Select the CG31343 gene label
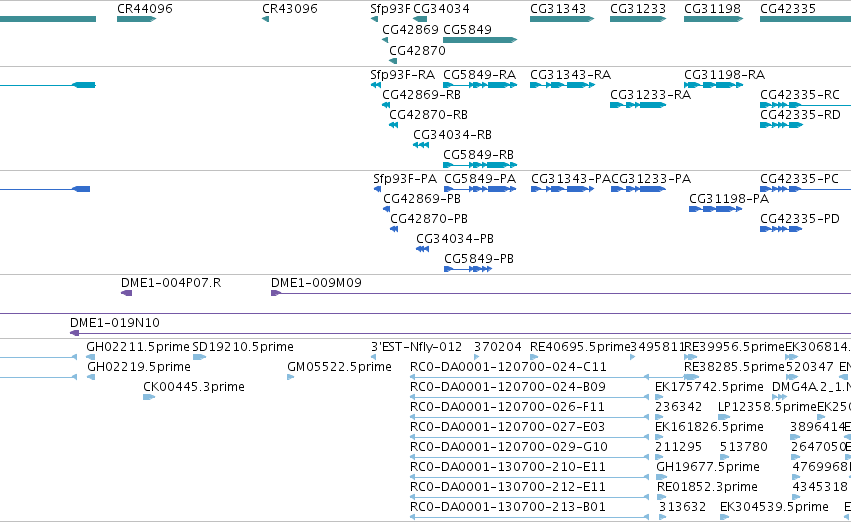Image resolution: width=851 pixels, height=522 pixels. [558, 9]
